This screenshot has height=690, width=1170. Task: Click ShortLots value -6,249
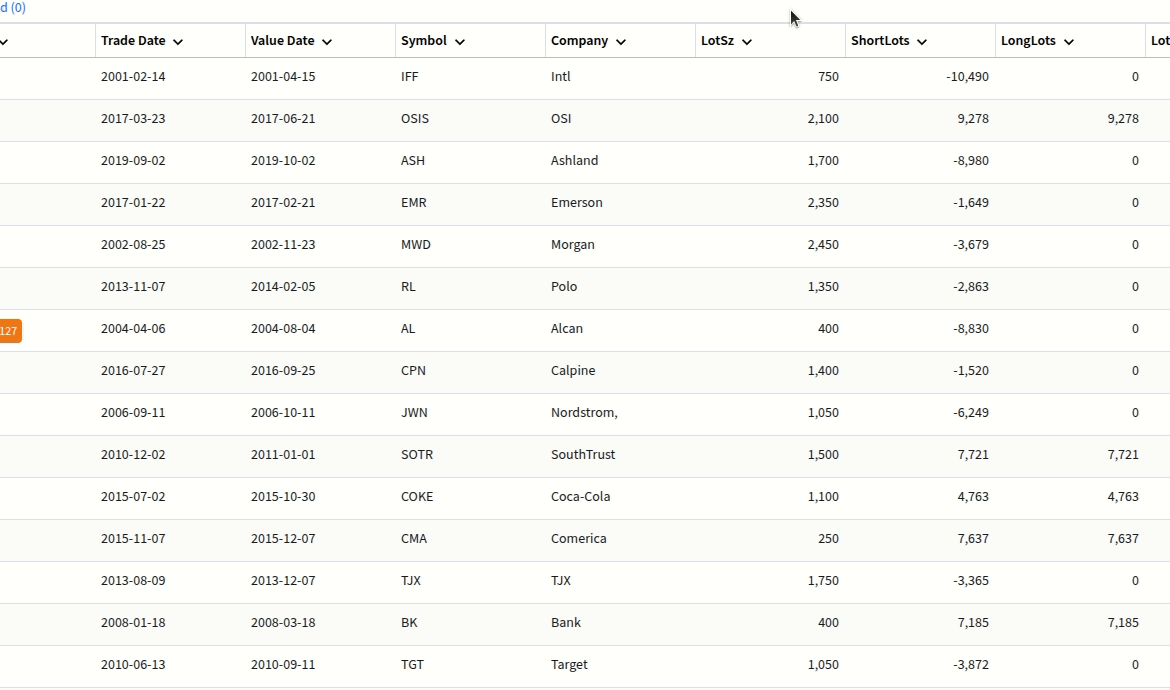pos(971,413)
